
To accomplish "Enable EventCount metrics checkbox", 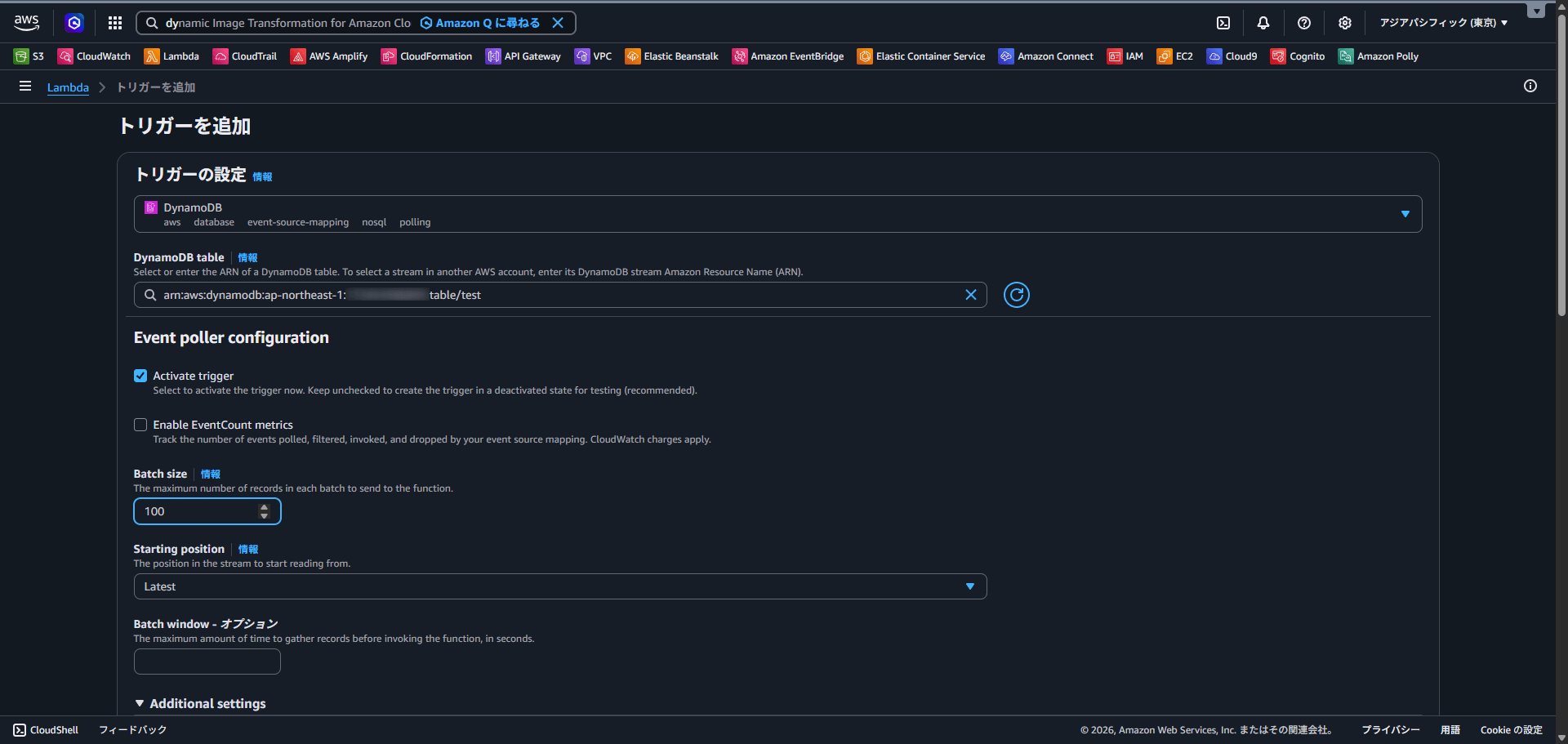I will (x=140, y=425).
